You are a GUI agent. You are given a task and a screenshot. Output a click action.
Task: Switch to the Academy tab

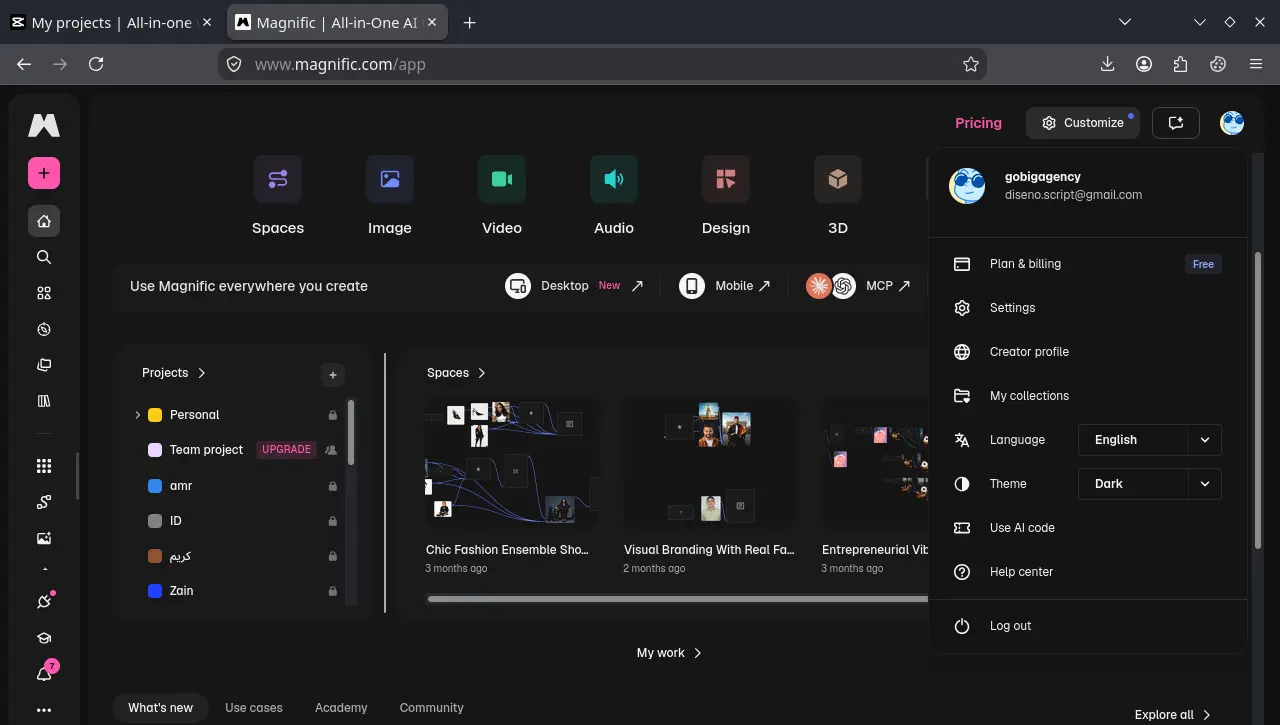341,708
